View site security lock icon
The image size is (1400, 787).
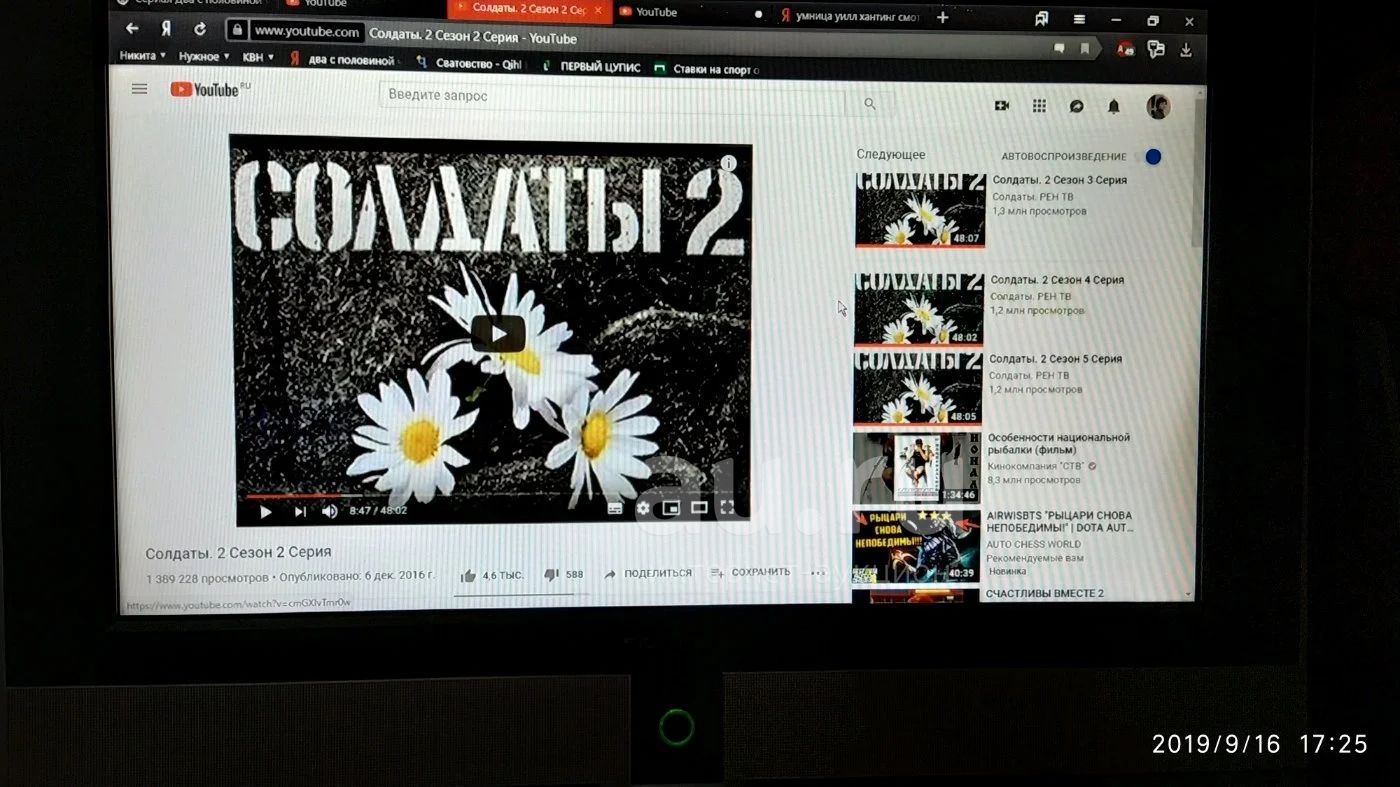(x=237, y=30)
